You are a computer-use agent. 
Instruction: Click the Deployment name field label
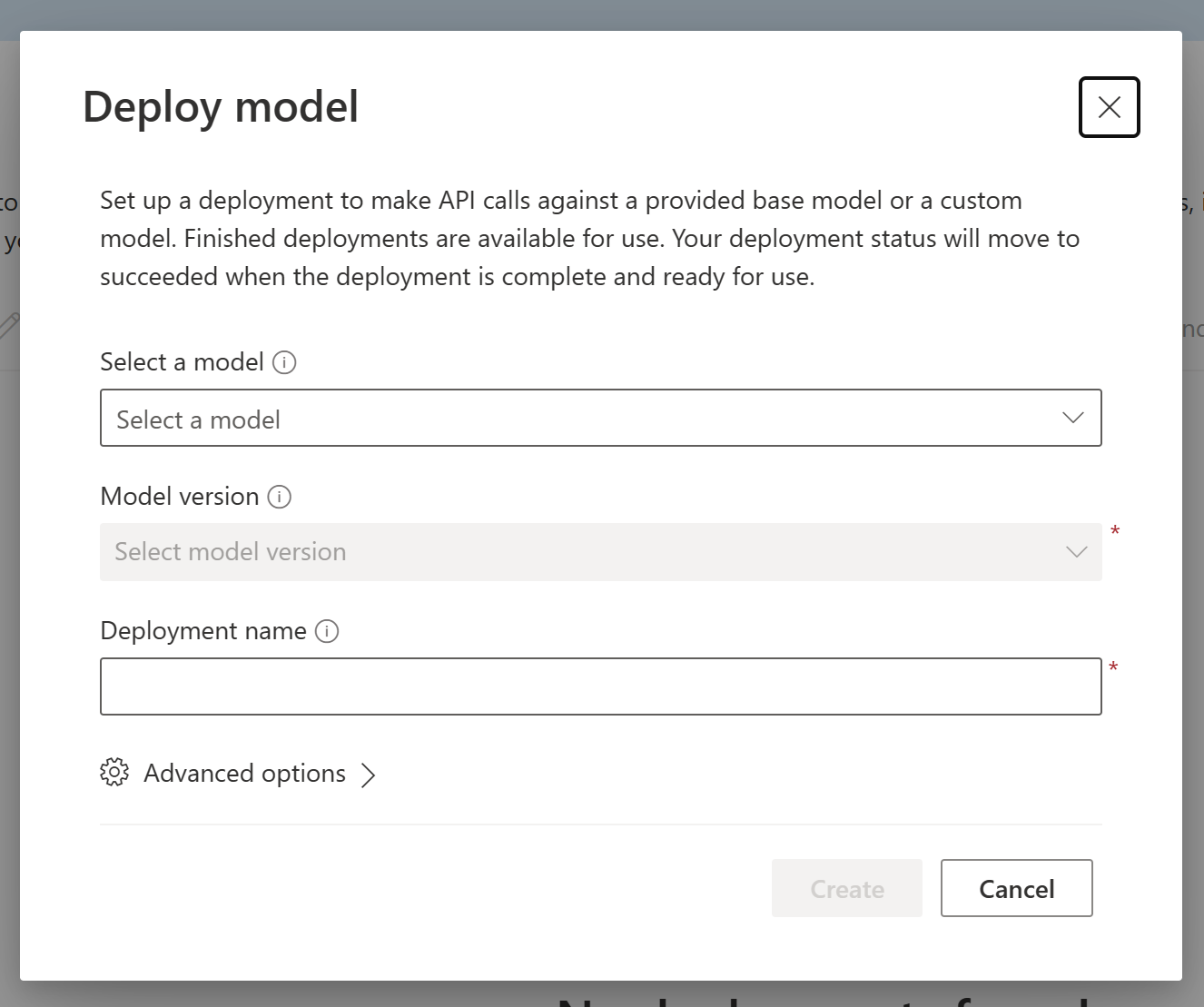coord(203,631)
